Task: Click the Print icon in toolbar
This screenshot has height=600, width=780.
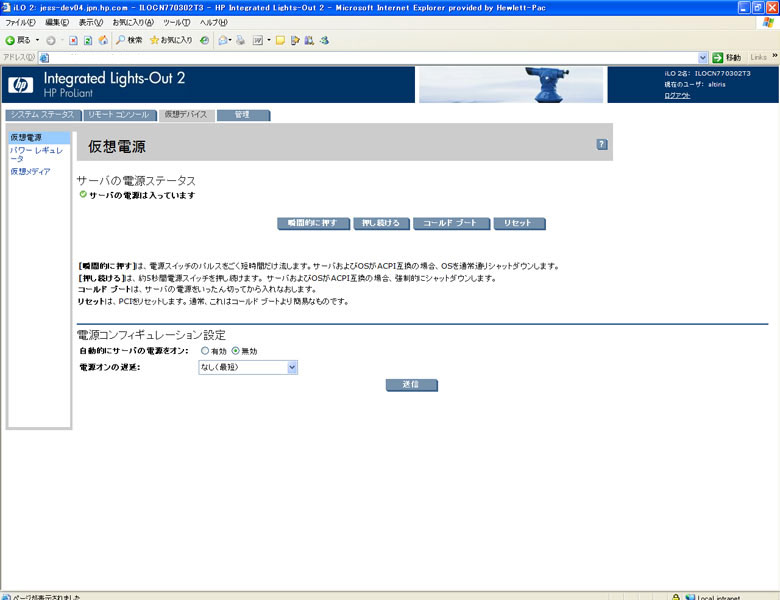Action: click(x=241, y=41)
